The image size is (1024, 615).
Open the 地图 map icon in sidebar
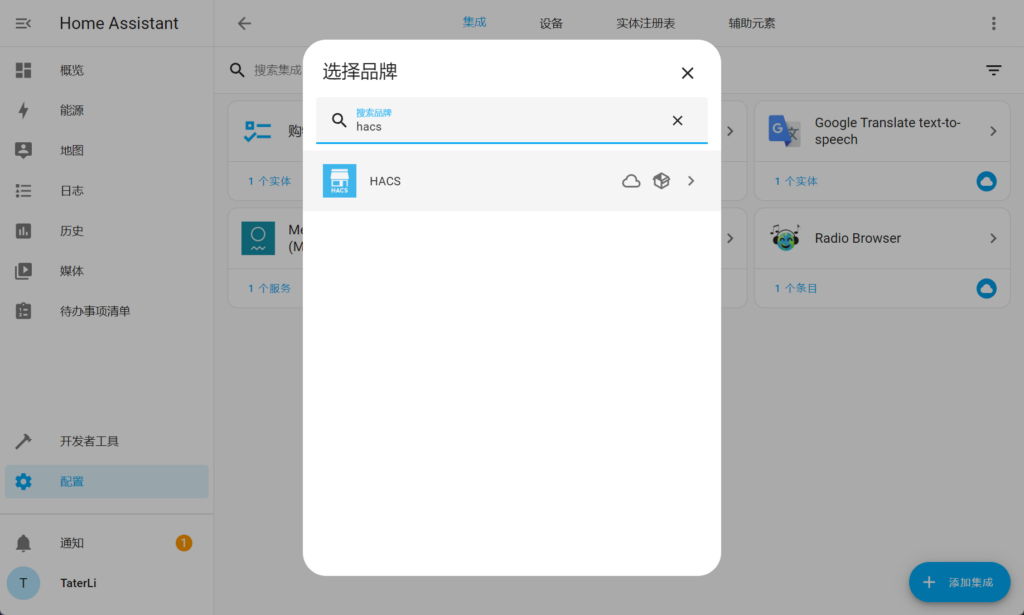(x=24, y=150)
